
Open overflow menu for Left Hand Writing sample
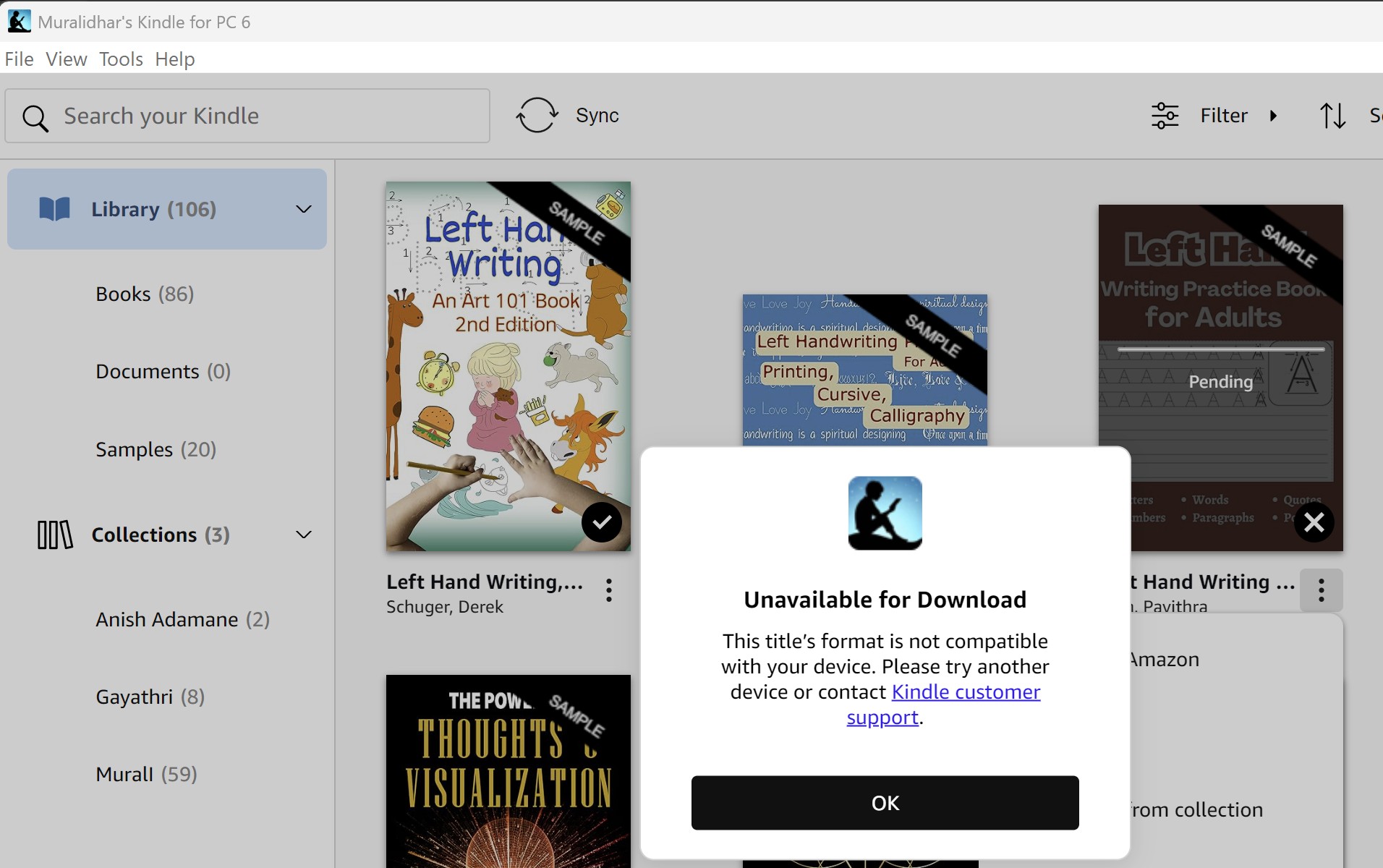point(608,590)
